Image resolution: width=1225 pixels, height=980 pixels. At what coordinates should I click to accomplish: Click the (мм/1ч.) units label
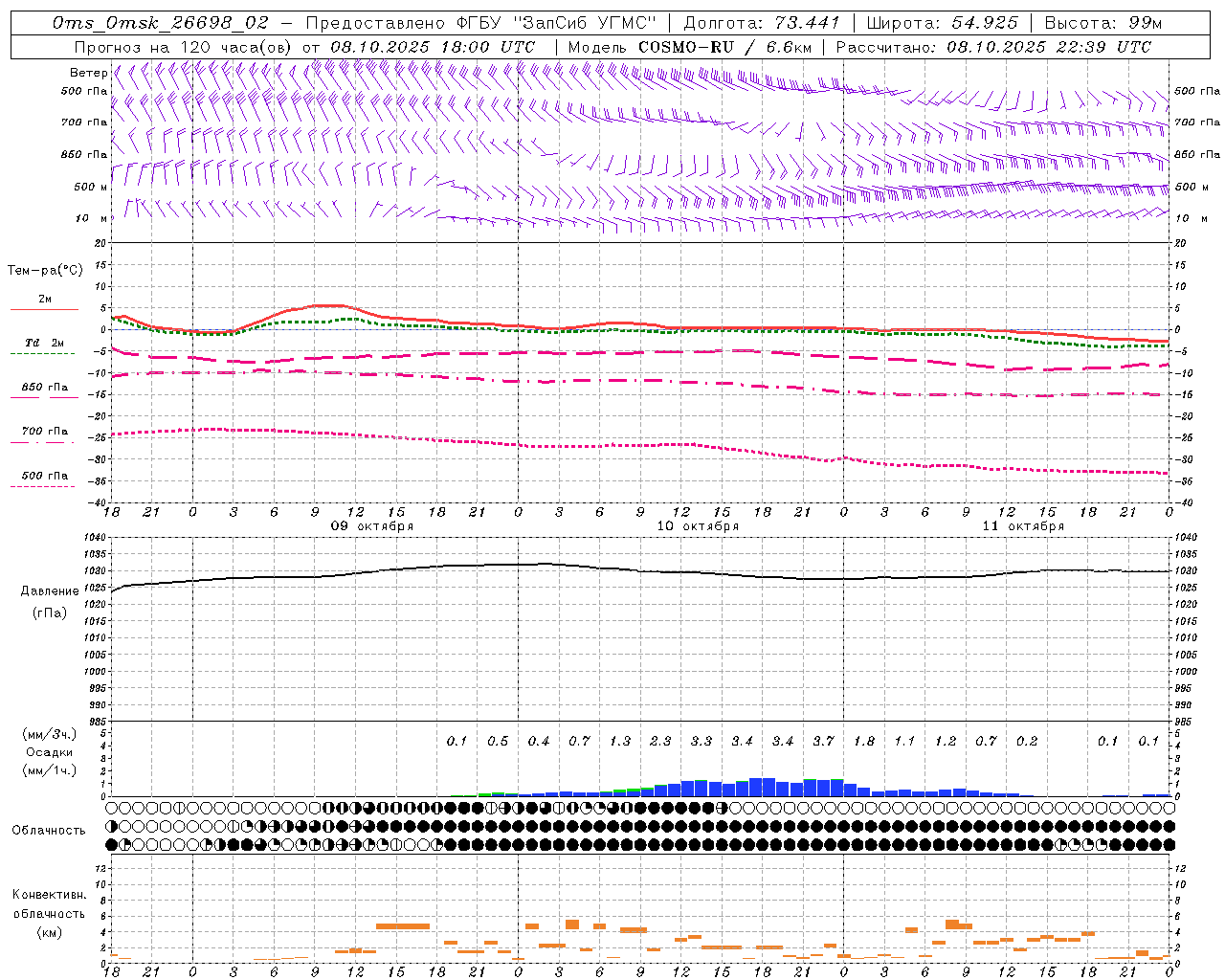coord(50,771)
